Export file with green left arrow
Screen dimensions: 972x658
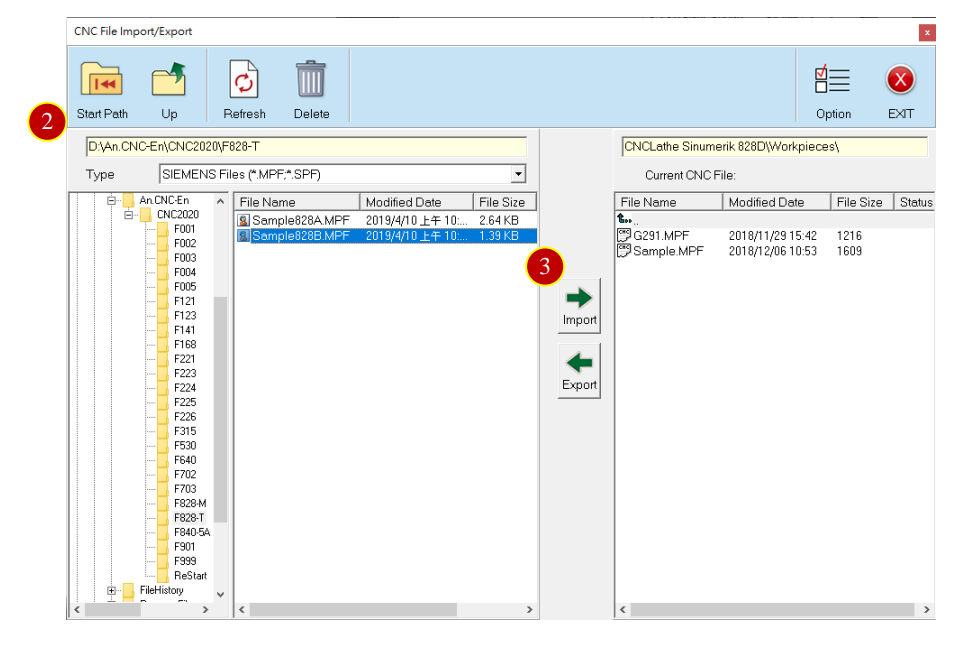pos(579,371)
